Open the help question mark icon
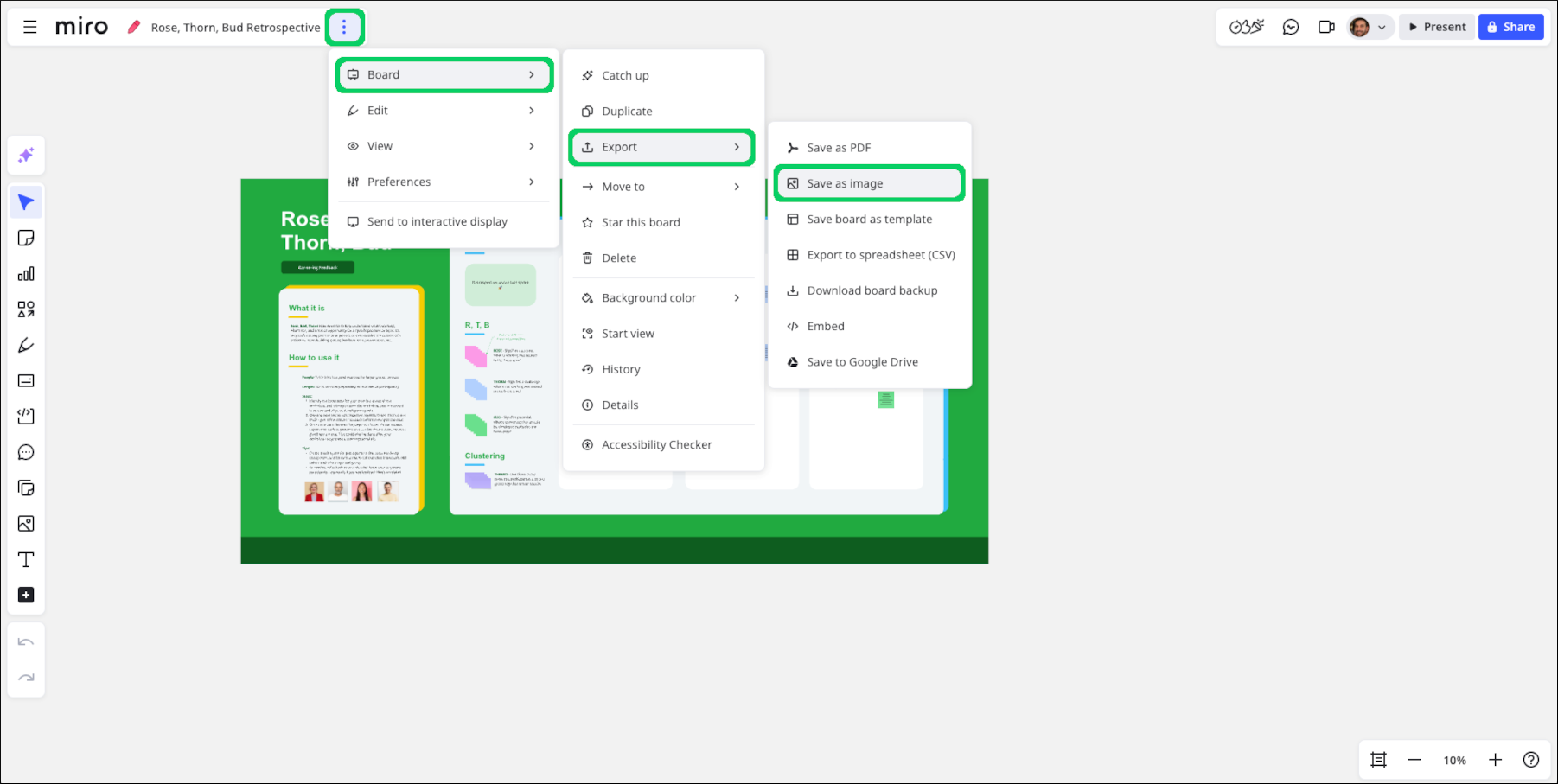1558x784 pixels. coord(1530,760)
